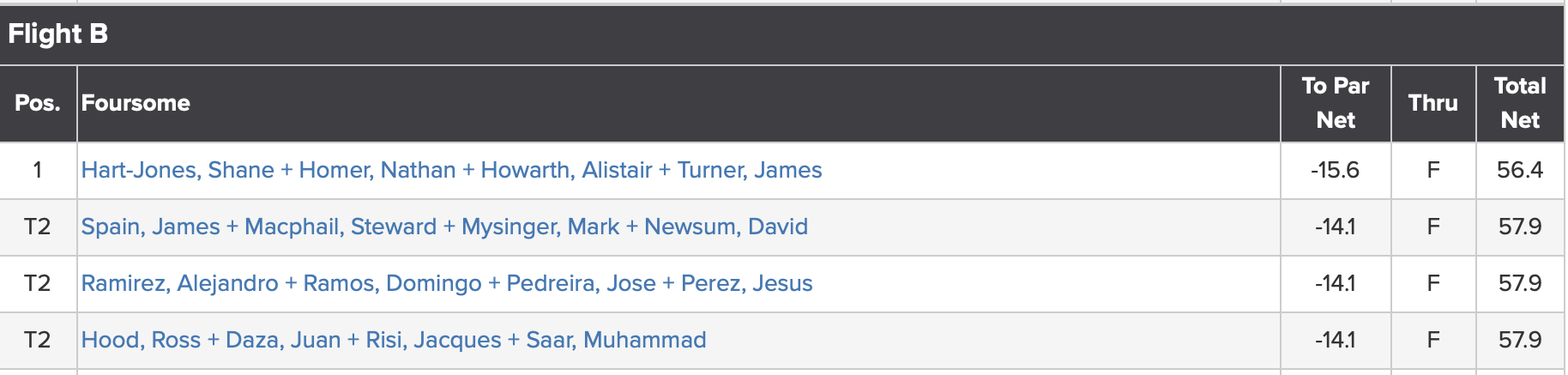This screenshot has height=375, width=1568.
Task: Select the 56.4 total net cell
Action: click(1520, 170)
